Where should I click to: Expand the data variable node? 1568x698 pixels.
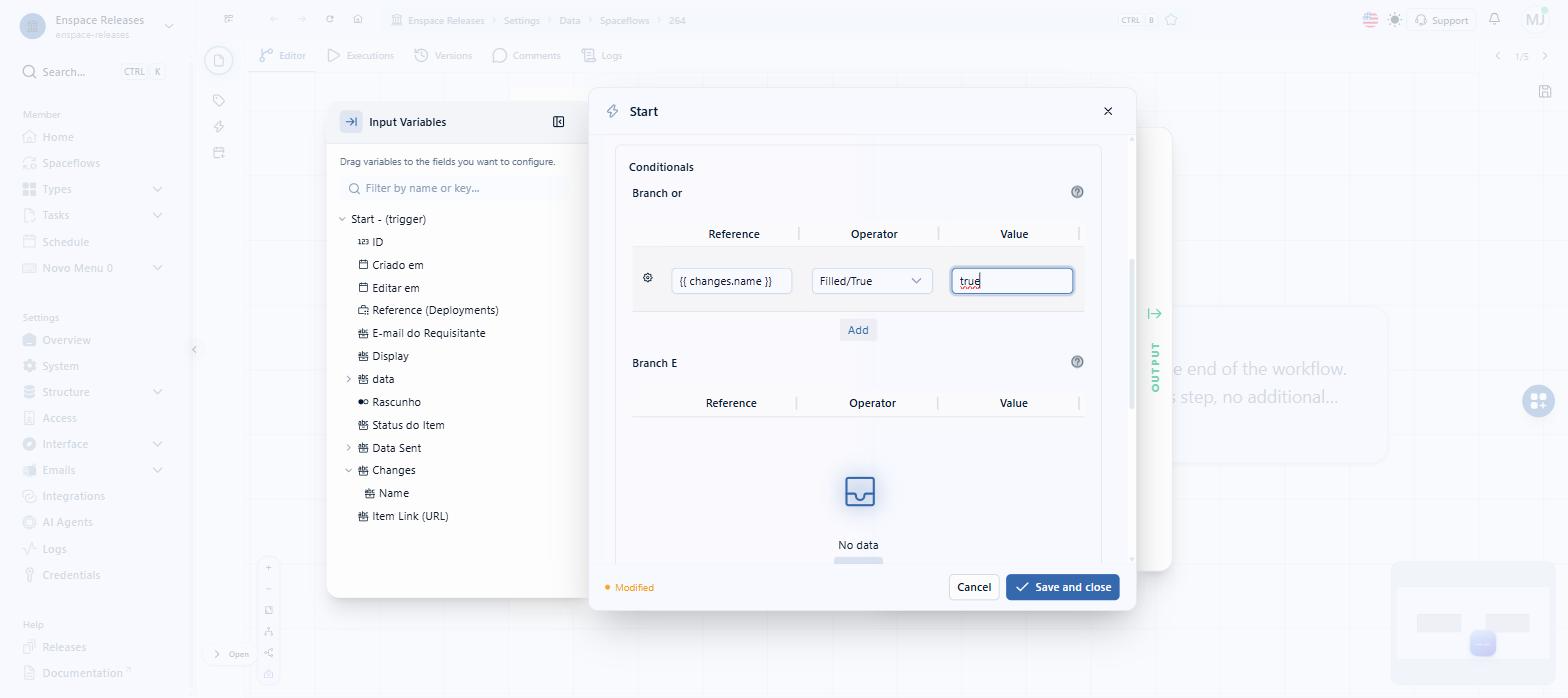(x=348, y=379)
